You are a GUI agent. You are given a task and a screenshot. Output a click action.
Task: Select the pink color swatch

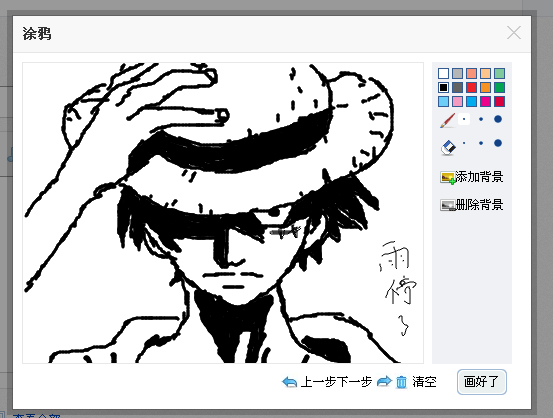click(x=457, y=102)
